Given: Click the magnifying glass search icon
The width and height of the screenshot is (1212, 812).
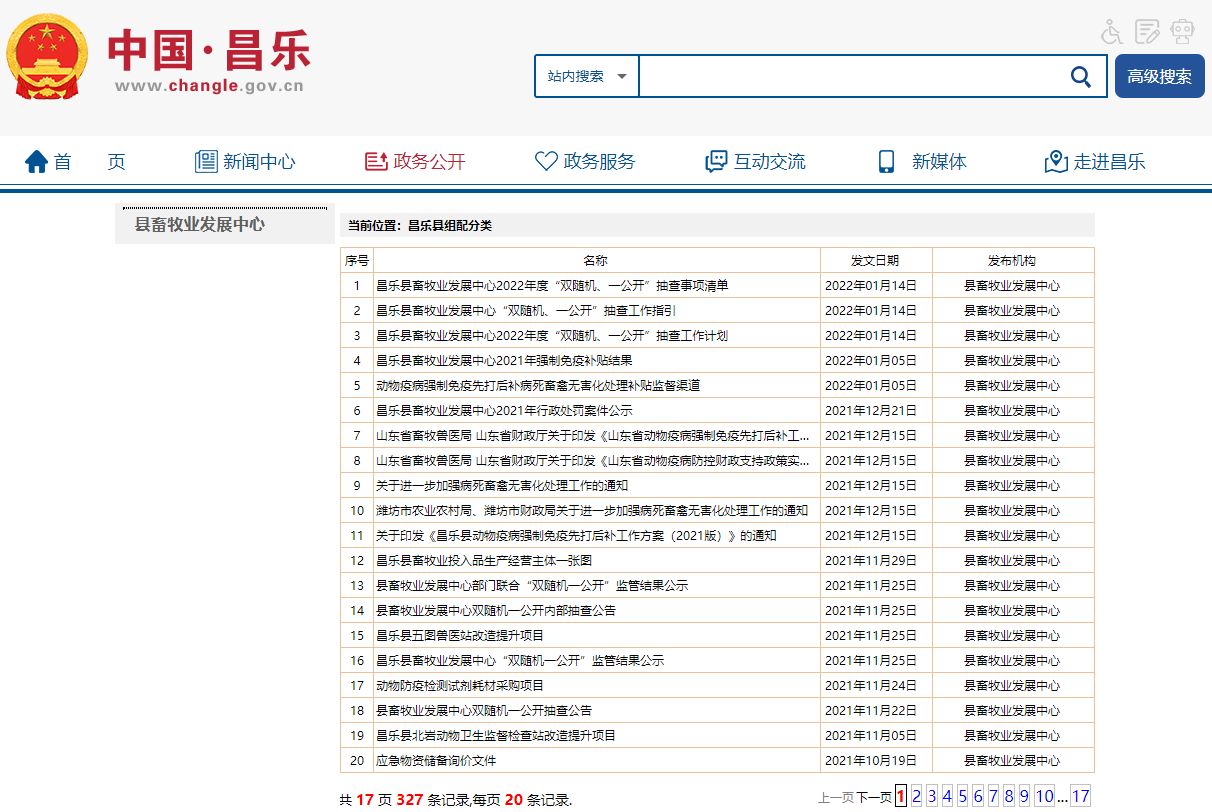Looking at the screenshot, I should point(1080,77).
